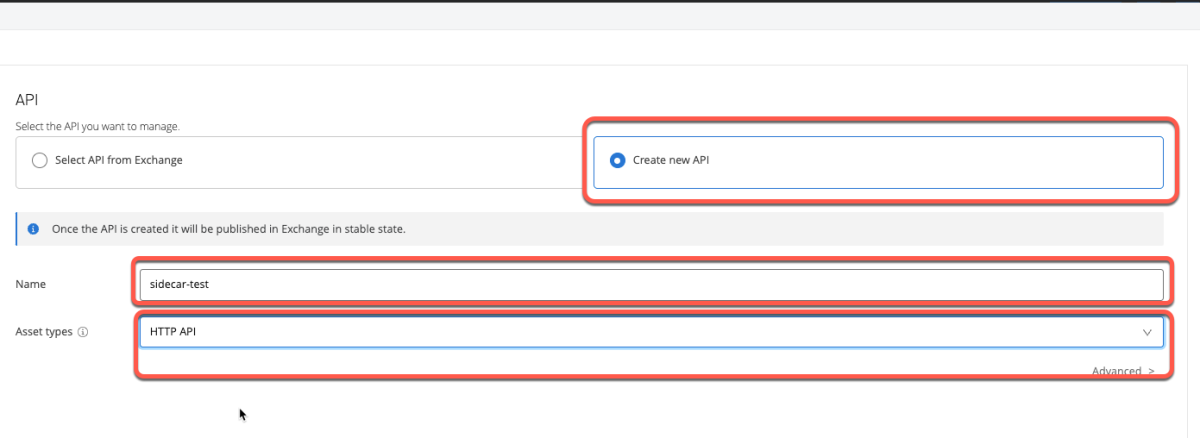Open the Asset types dropdown

pyautogui.click(x=650, y=332)
